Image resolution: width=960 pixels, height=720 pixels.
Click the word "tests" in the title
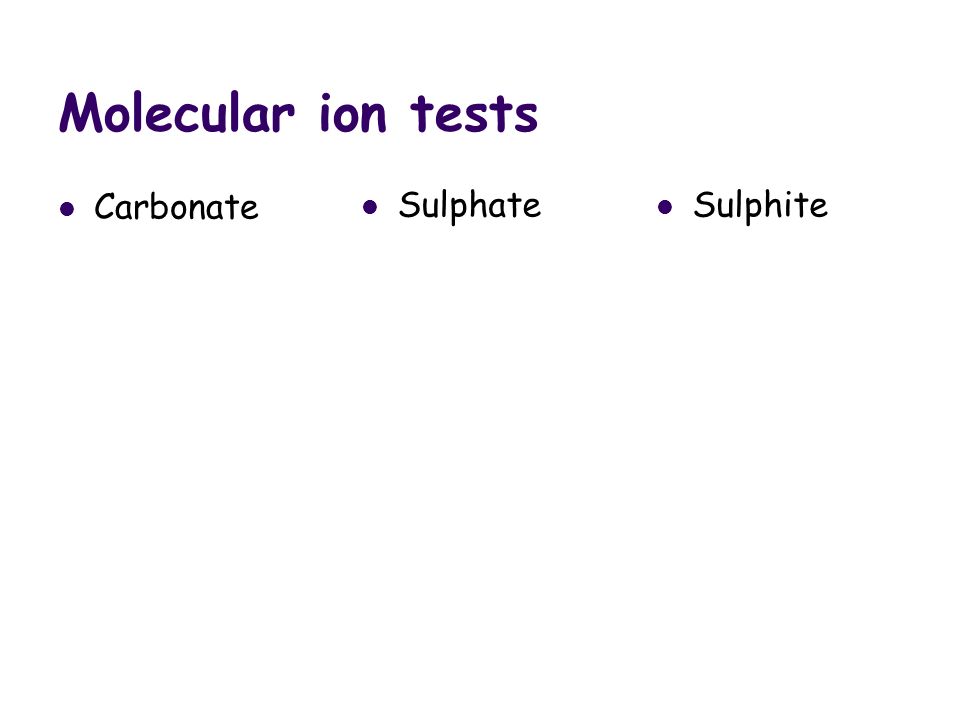click(x=474, y=114)
